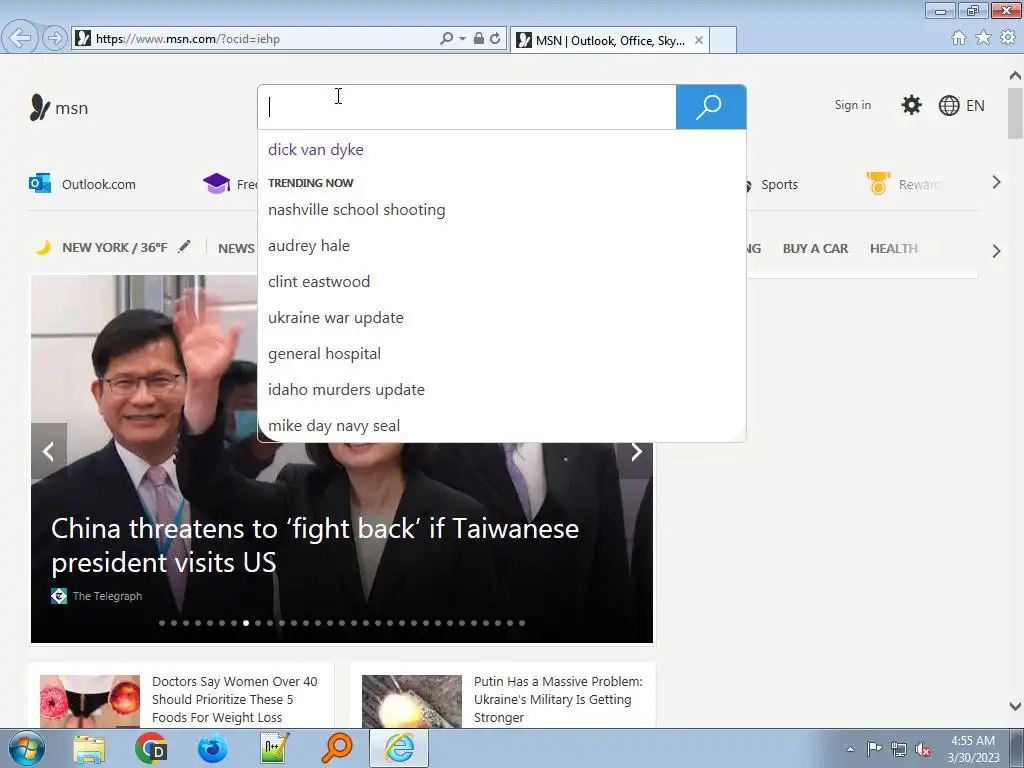Click the first carousel pagination dot

162,623
